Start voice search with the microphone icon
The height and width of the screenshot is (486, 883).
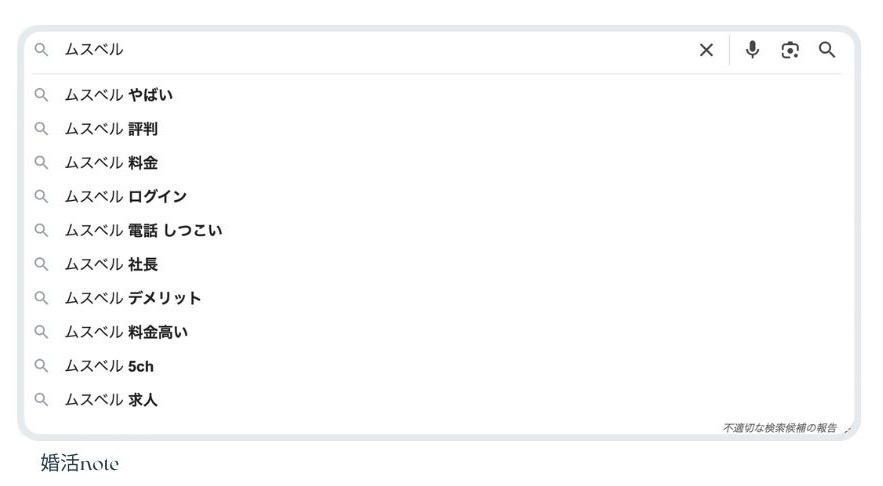(752, 50)
